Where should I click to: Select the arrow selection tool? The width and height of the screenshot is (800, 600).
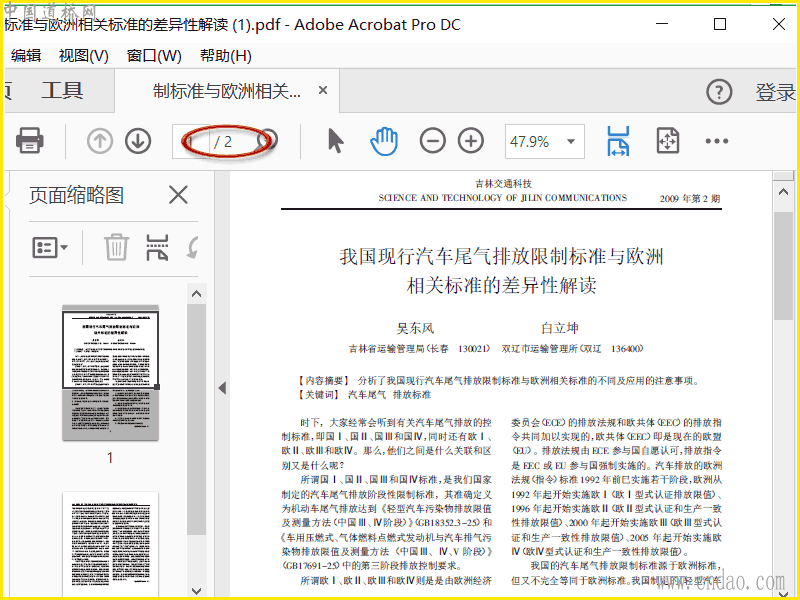[335, 141]
